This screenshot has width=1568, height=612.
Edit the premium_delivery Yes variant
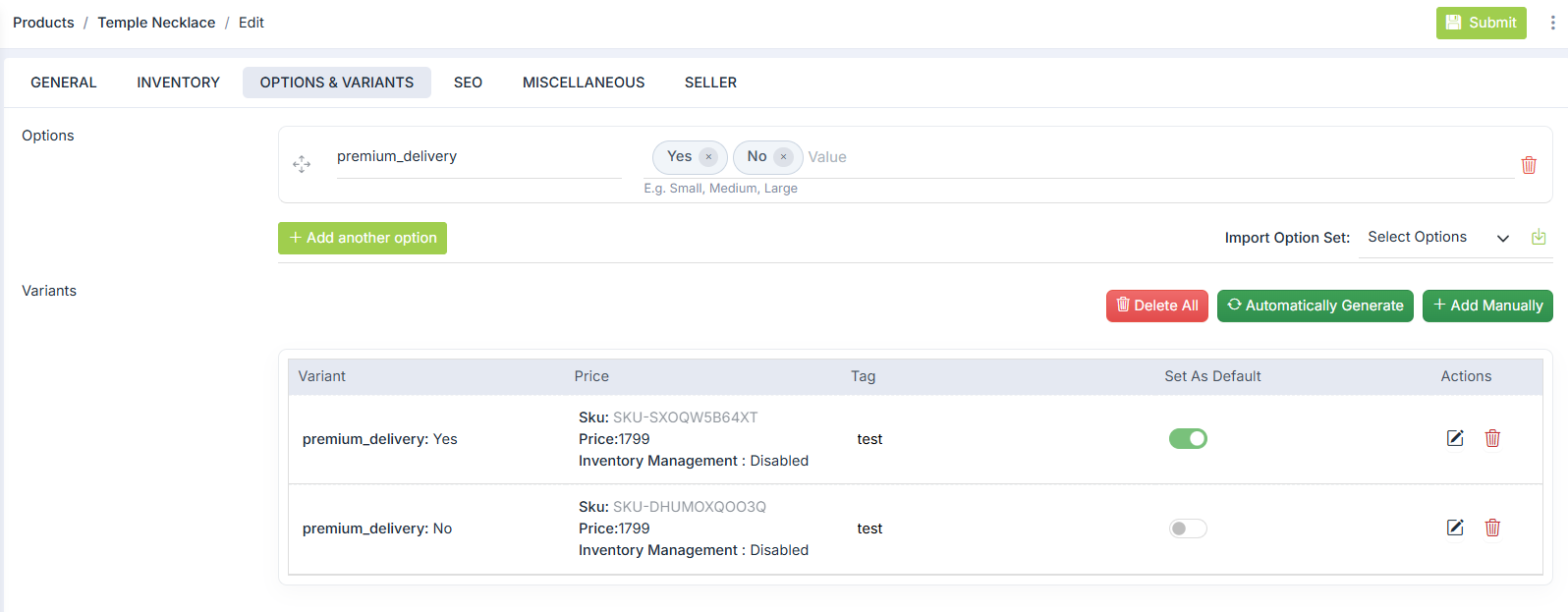(x=1455, y=438)
